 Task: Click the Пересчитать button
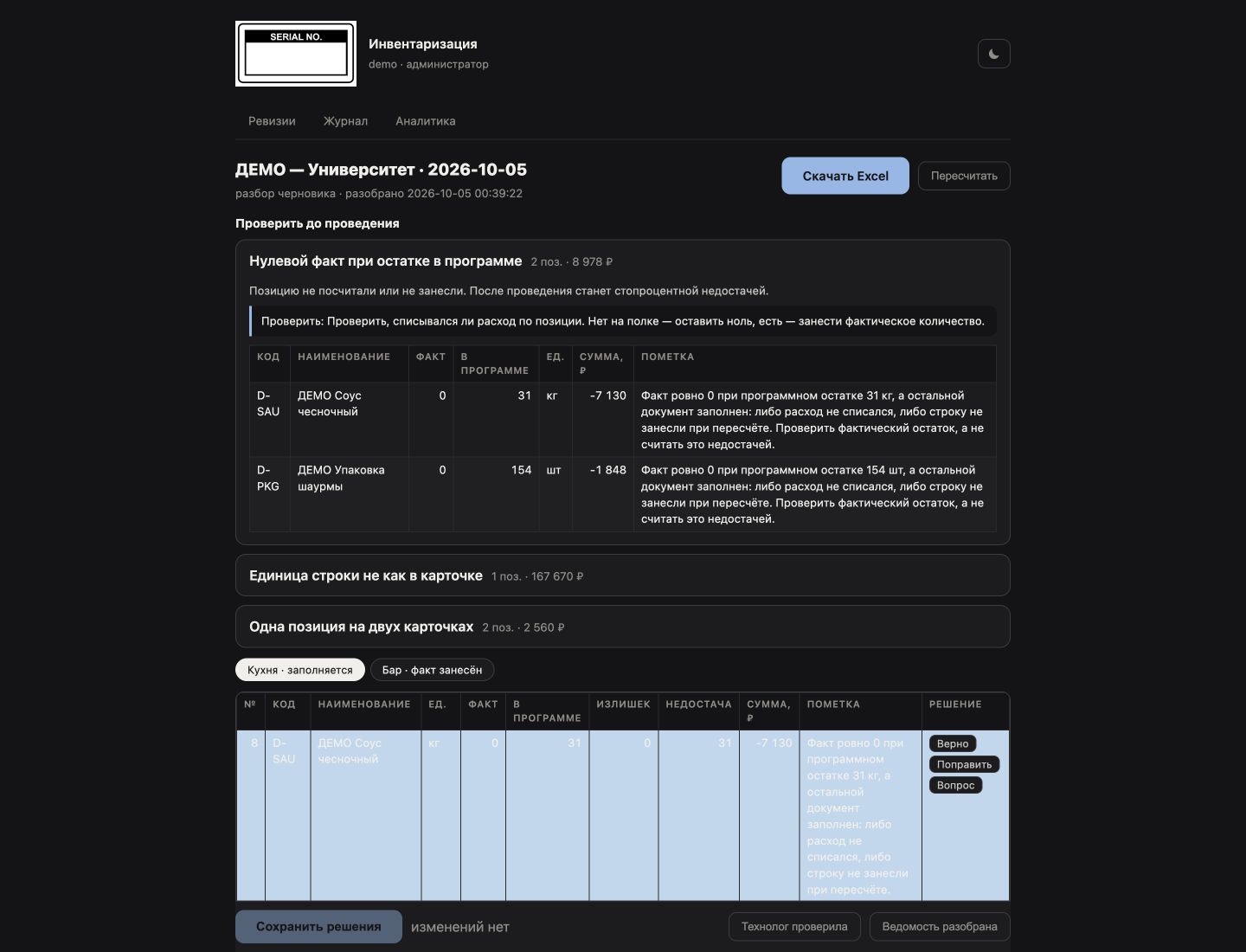(964, 176)
